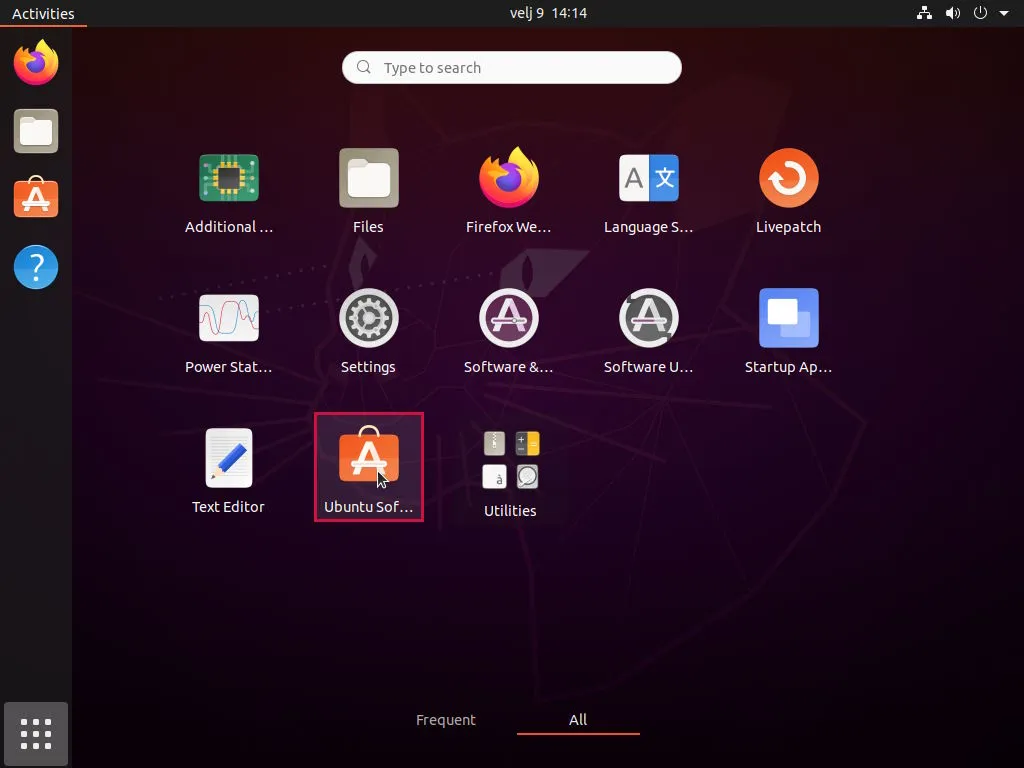
Task: Switch to the Frequent tab
Action: [x=446, y=719]
